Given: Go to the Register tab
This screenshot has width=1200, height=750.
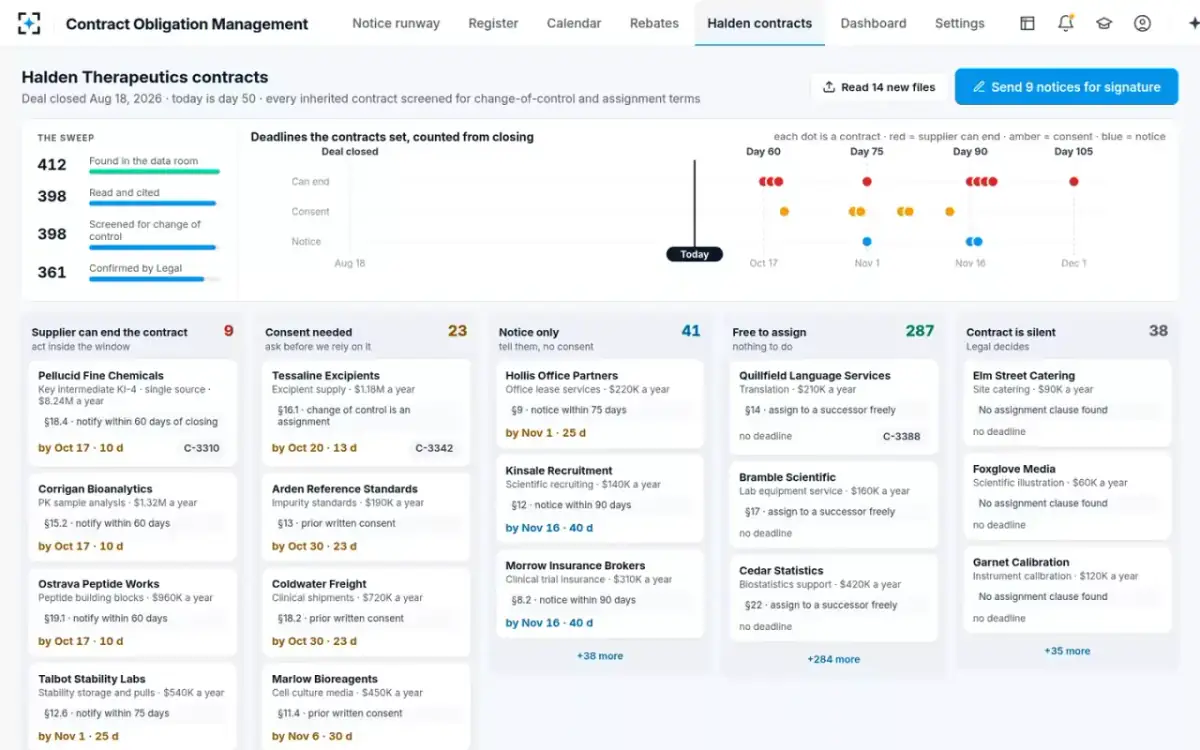Looking at the screenshot, I should coord(493,23).
